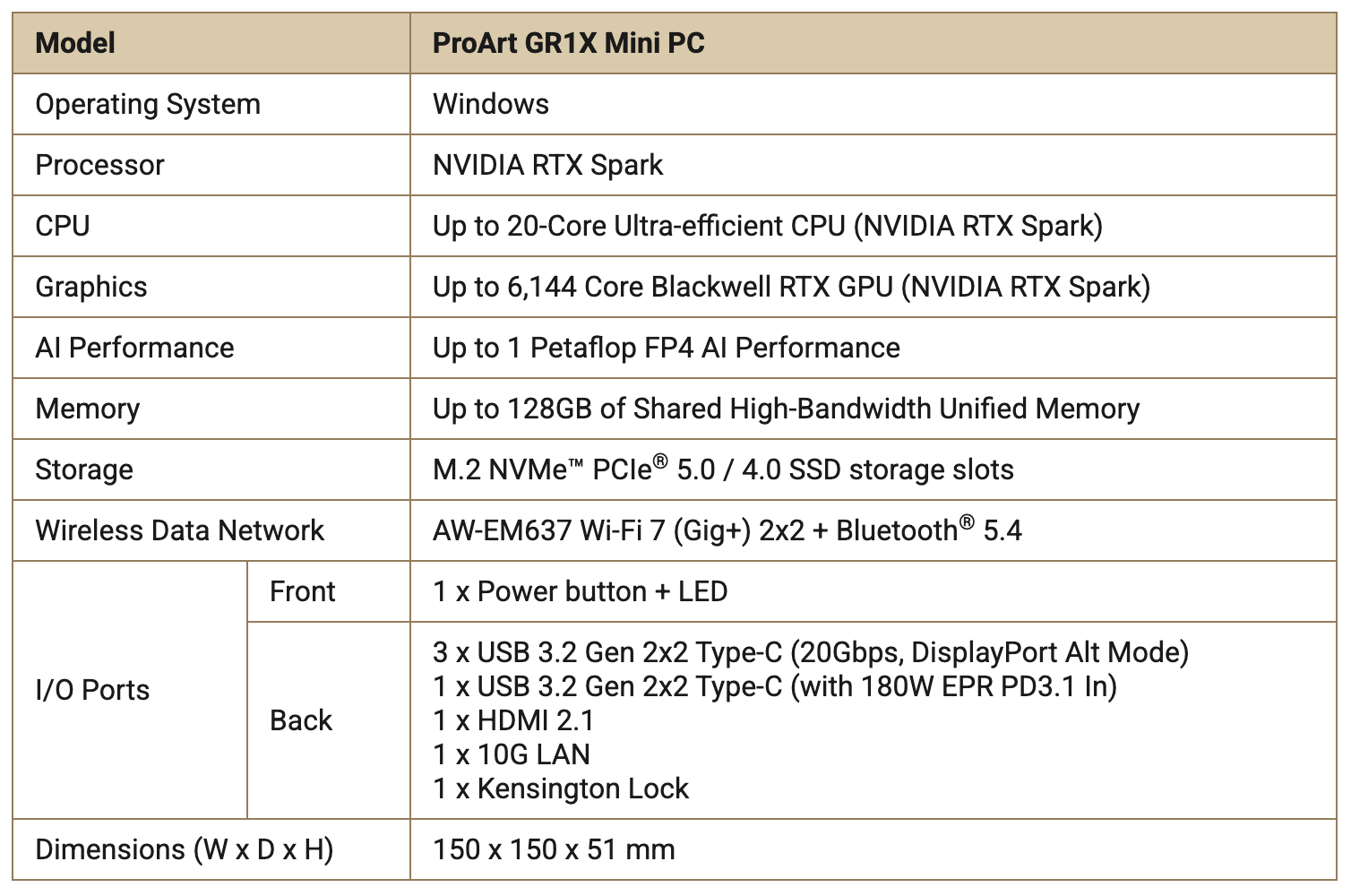Viewport: 1351px width, 896px height.
Task: Click the Wireless Data Network label
Action: coord(179,530)
